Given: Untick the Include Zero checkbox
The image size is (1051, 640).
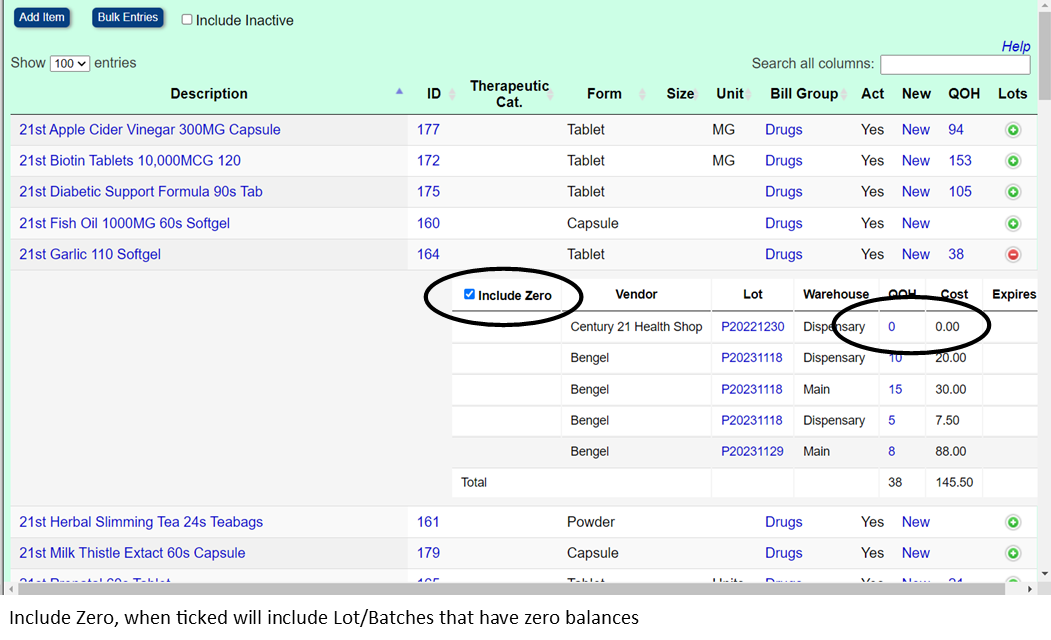Looking at the screenshot, I should coord(469,295).
